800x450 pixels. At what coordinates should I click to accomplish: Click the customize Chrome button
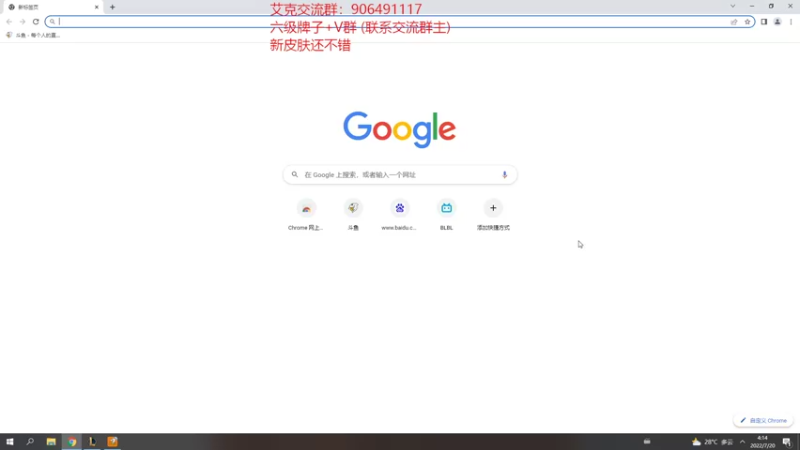tap(763, 420)
